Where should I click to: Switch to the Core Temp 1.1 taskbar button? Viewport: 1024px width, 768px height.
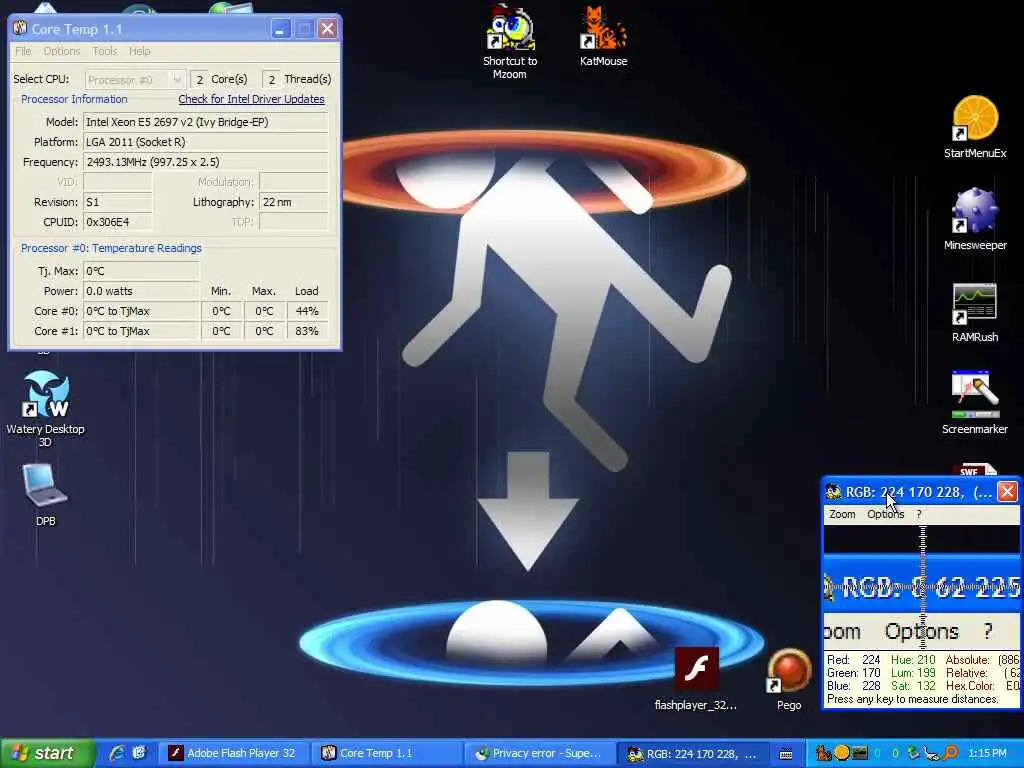[386, 753]
